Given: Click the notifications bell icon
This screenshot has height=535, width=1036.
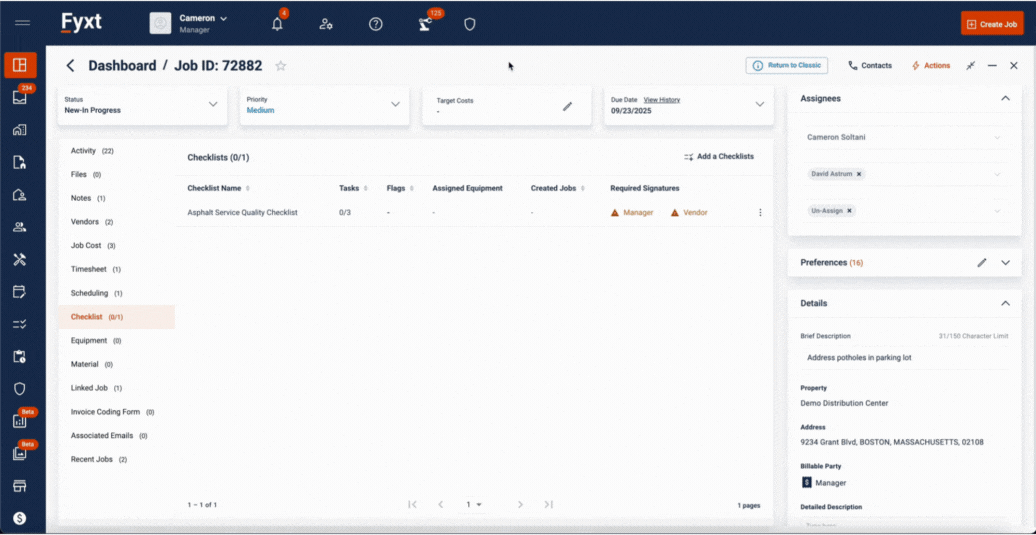Looking at the screenshot, I should [x=277, y=24].
